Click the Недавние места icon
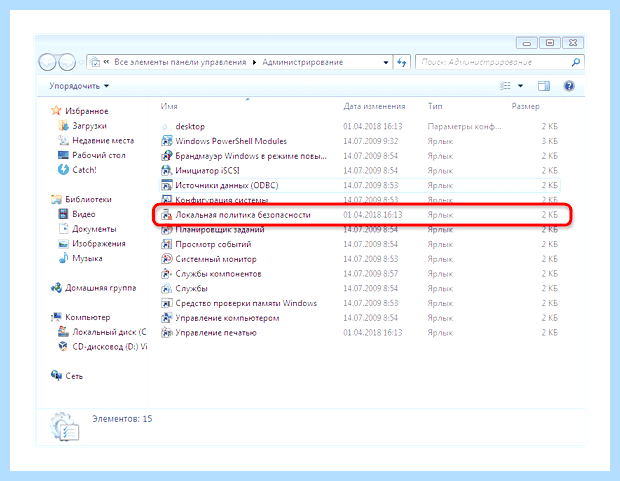The image size is (620, 481). pyautogui.click(x=63, y=140)
